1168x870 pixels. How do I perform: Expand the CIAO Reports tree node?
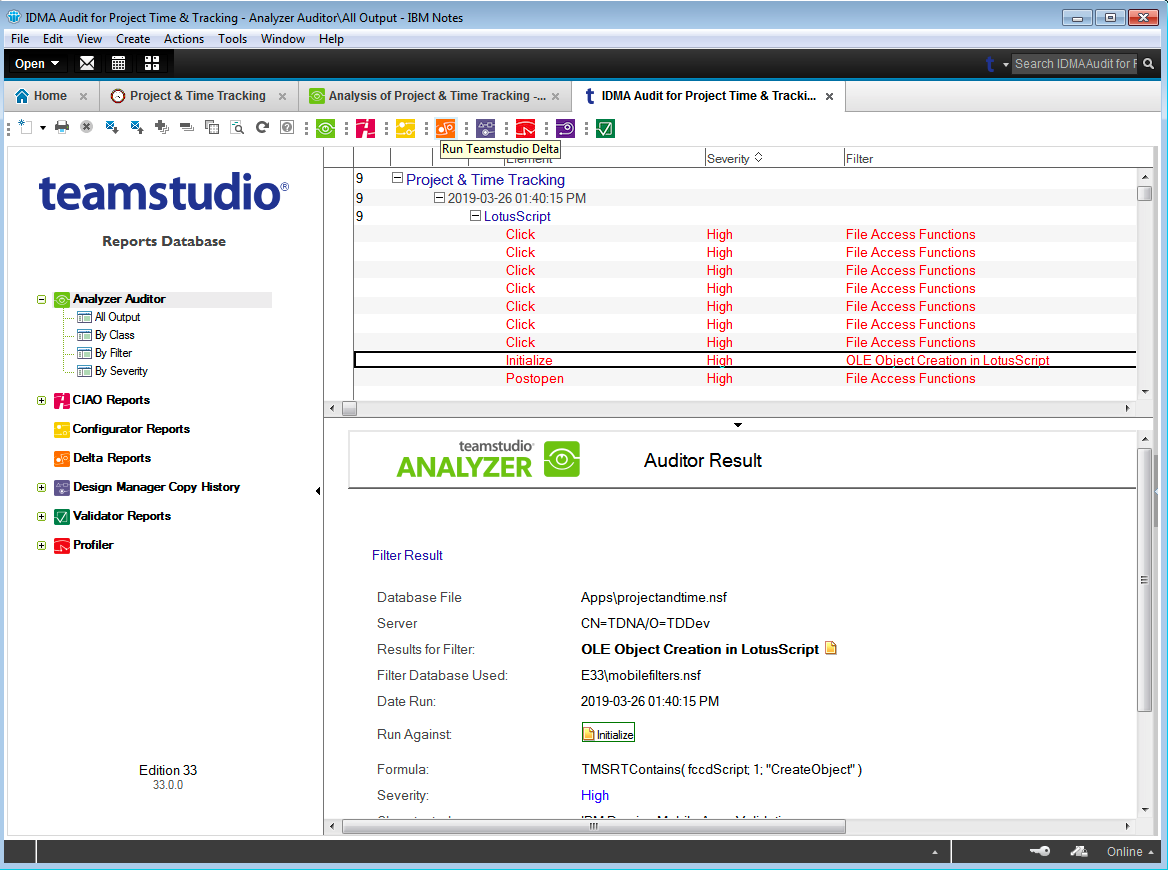[x=42, y=401]
